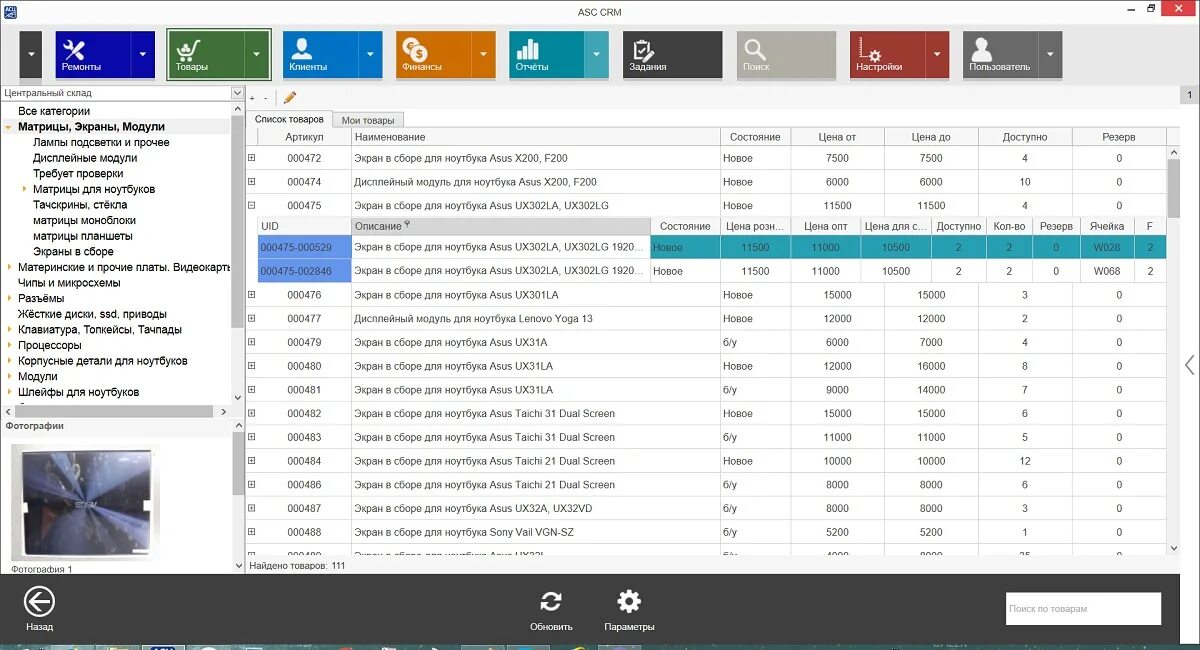The height and width of the screenshot is (650, 1200).
Task: Sort by Артикул column header
Action: (304, 137)
